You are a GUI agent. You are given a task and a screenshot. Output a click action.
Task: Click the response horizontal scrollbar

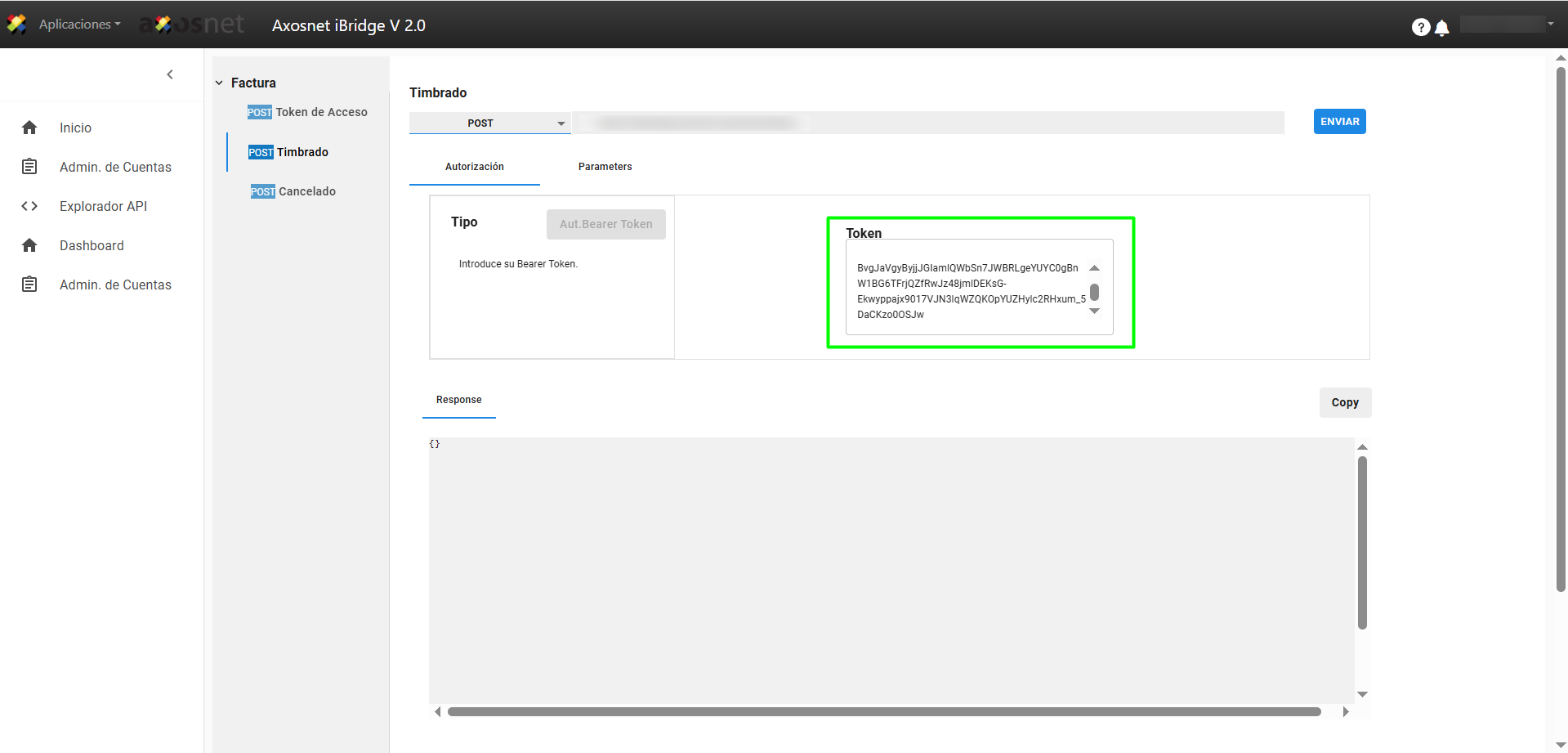pyautogui.click(x=883, y=711)
